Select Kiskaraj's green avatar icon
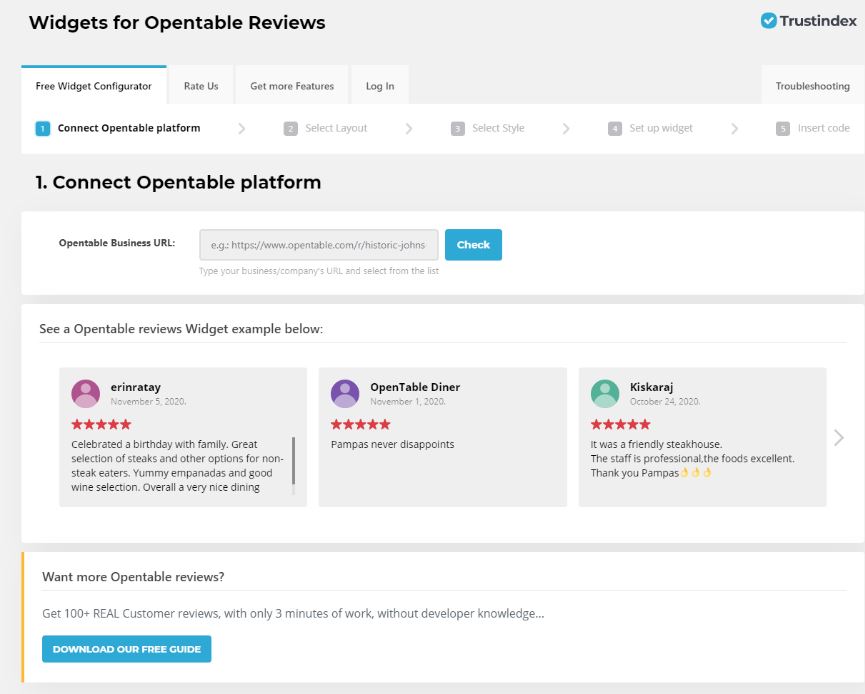The height and width of the screenshot is (694, 865). click(x=605, y=393)
